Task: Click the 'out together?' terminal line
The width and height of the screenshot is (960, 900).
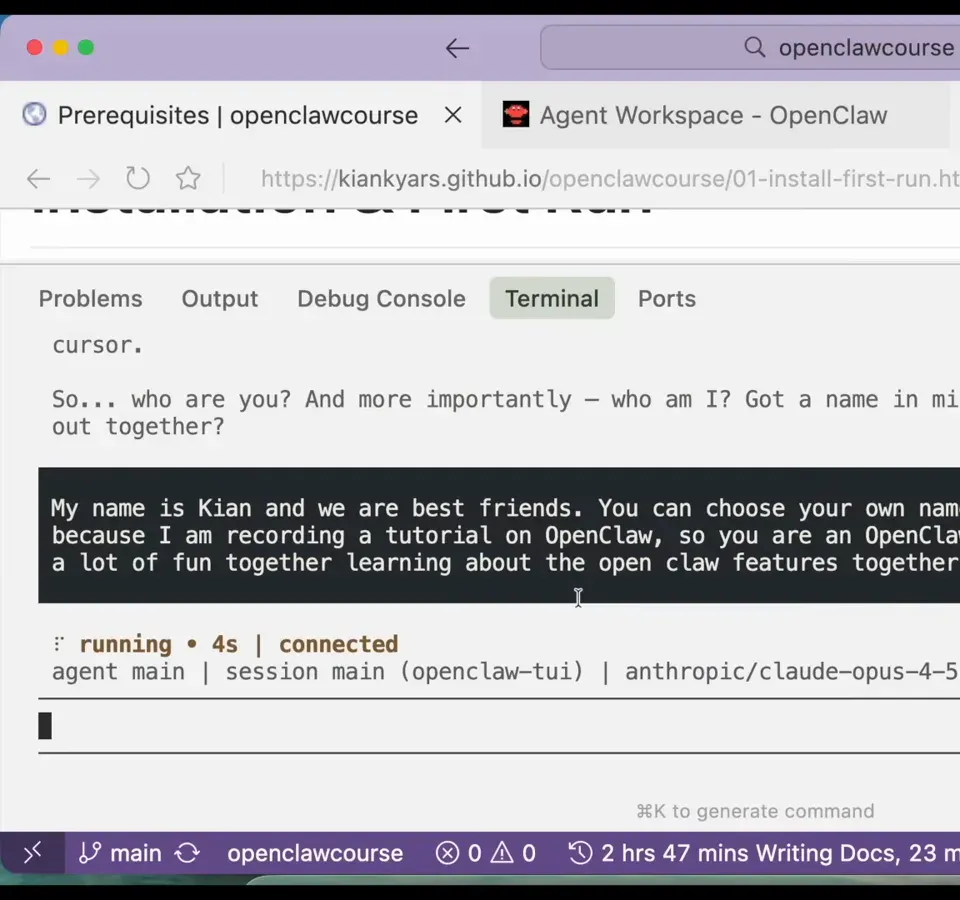Action: point(138,427)
